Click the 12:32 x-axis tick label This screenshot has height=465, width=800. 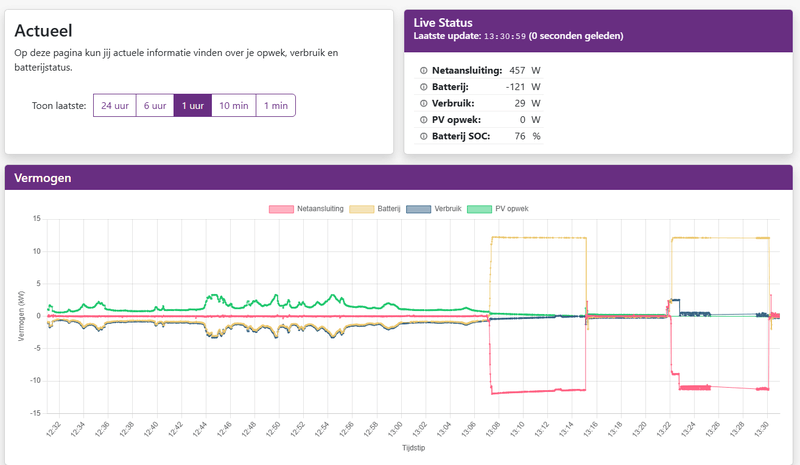(x=53, y=429)
